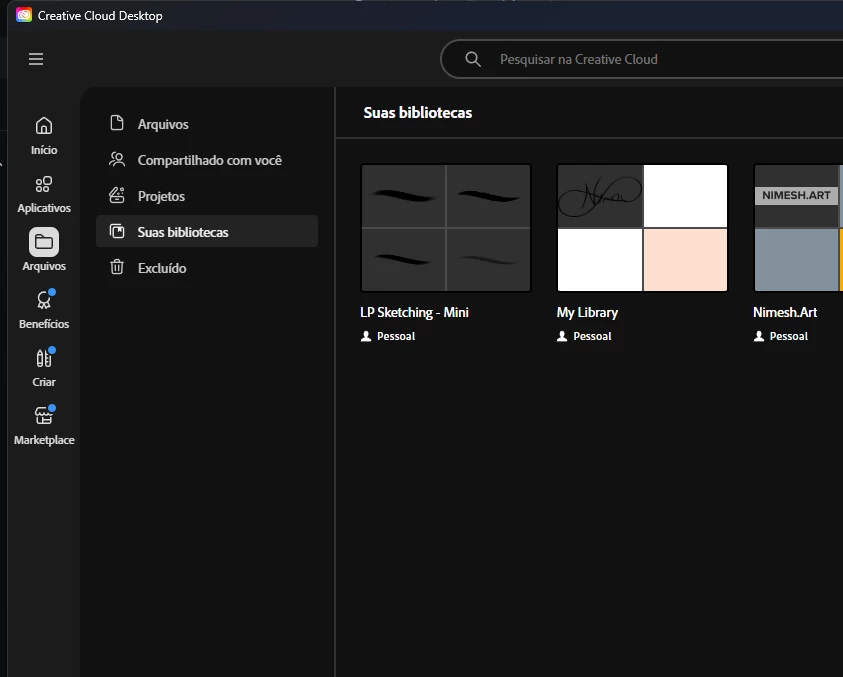Focus the Pesquisar na Creative Cloud search field
843x677 pixels.
pyautogui.click(x=642, y=59)
